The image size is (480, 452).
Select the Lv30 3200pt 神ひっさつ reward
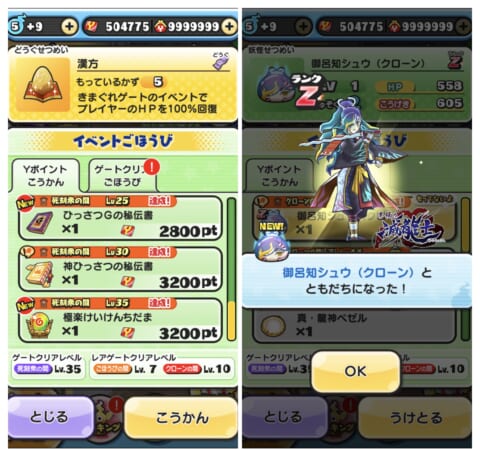coord(120,269)
